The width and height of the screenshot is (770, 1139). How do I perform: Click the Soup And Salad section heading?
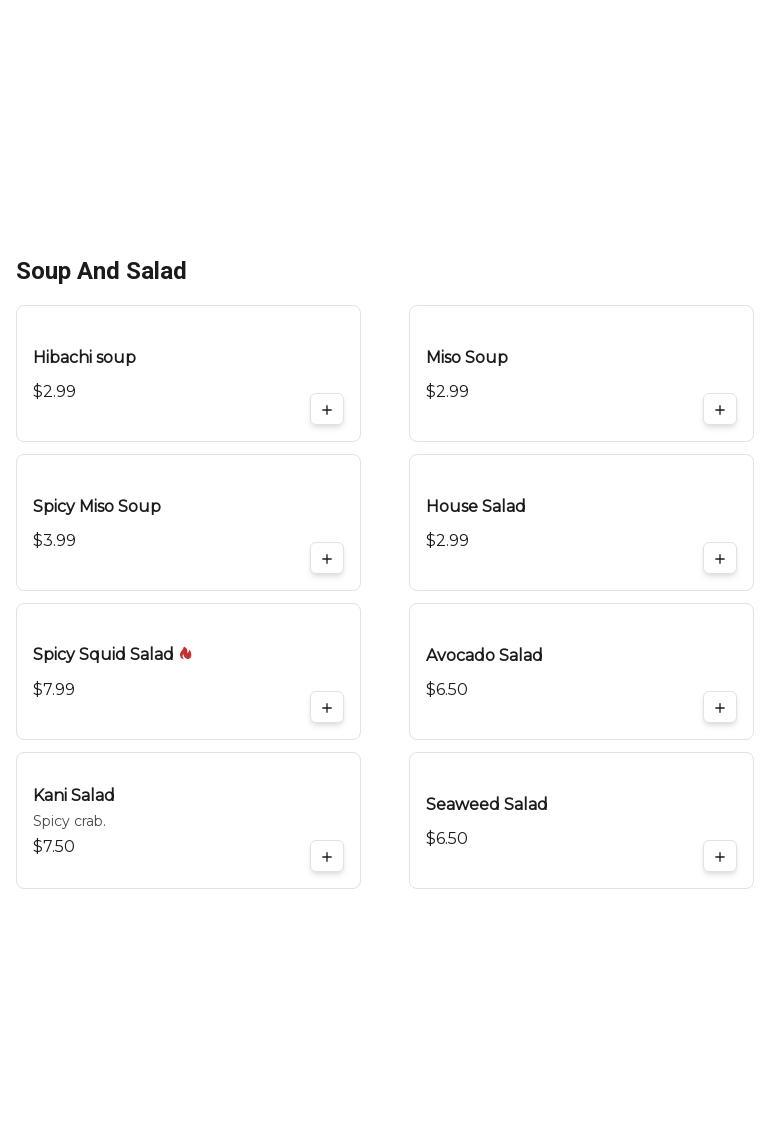(x=101, y=271)
